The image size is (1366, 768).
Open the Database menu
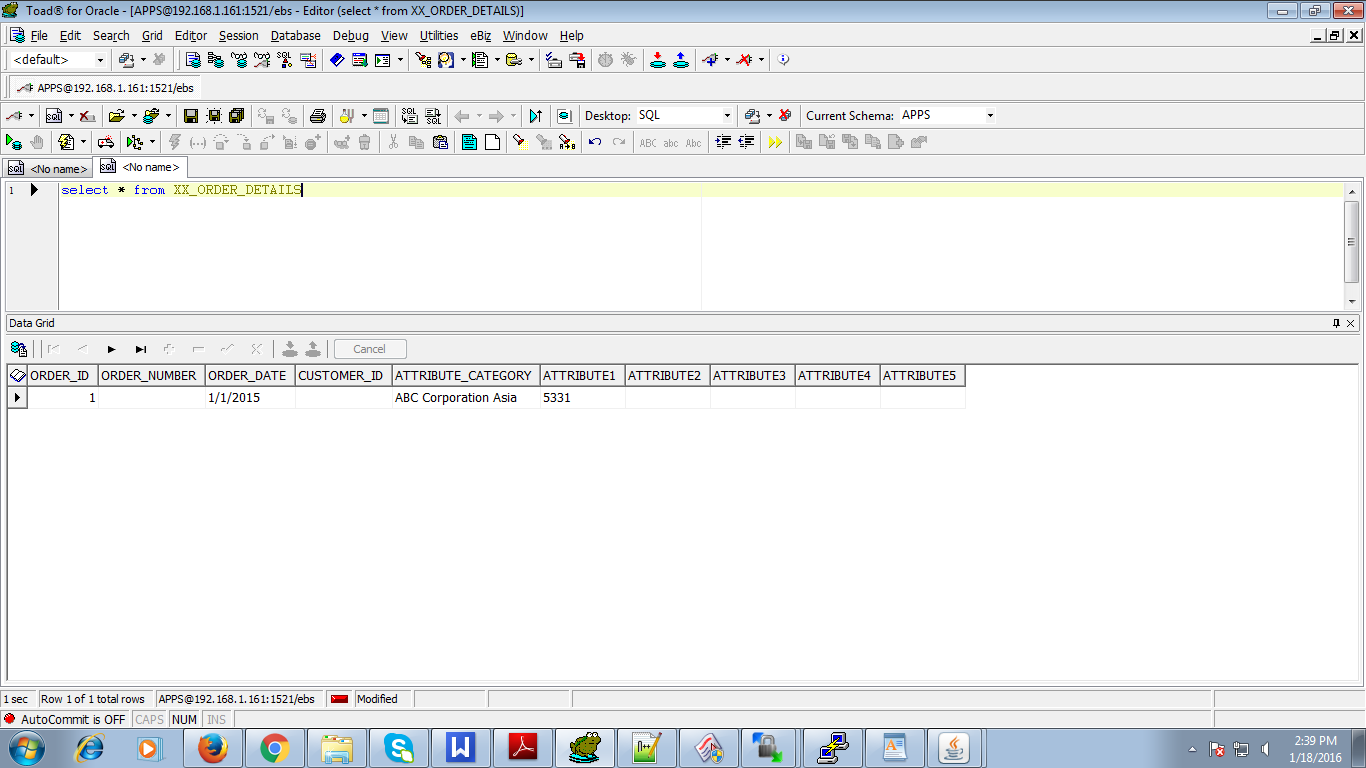point(296,36)
